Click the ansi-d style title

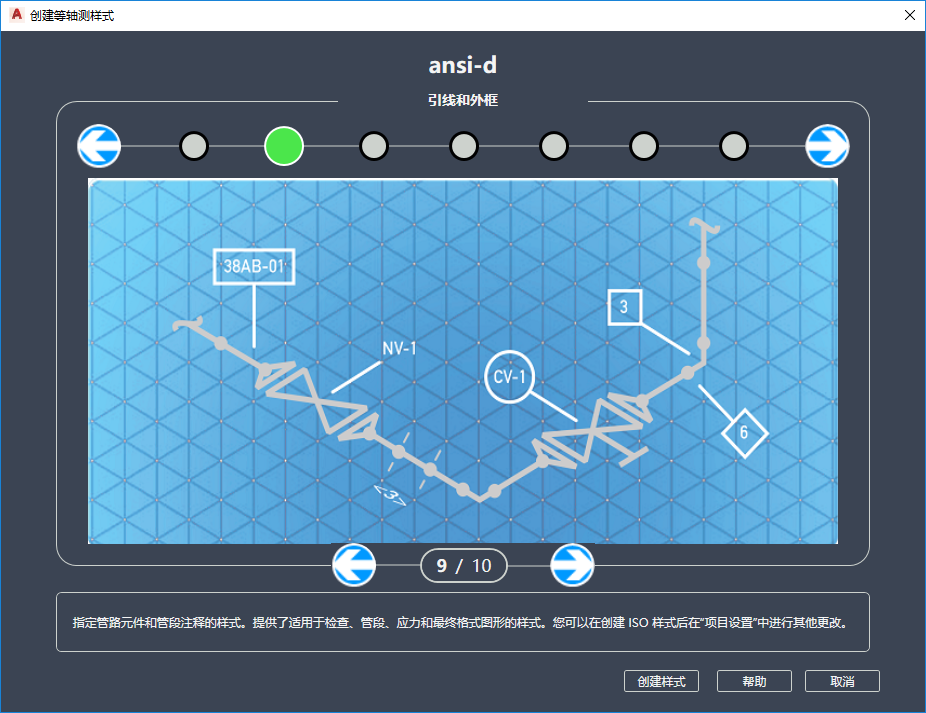pyautogui.click(x=463, y=65)
